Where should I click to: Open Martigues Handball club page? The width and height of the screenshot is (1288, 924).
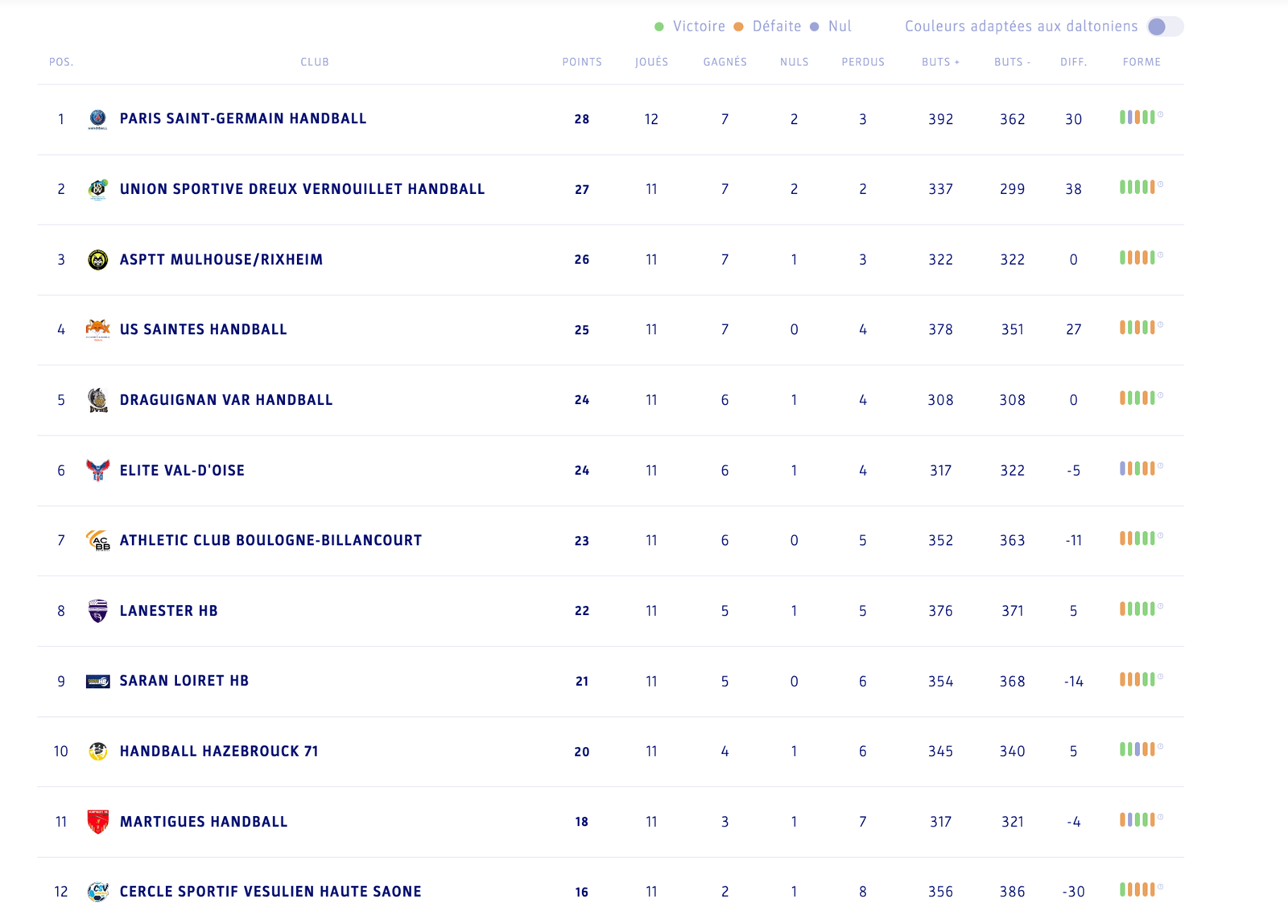coord(204,822)
